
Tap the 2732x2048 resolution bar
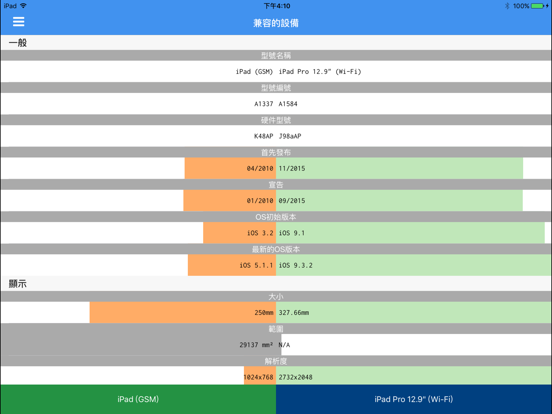coord(414,376)
